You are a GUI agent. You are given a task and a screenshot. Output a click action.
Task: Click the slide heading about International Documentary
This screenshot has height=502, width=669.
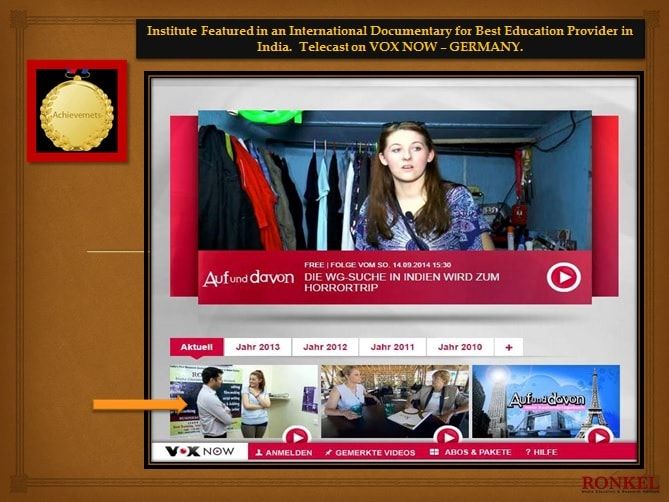[x=390, y=38]
